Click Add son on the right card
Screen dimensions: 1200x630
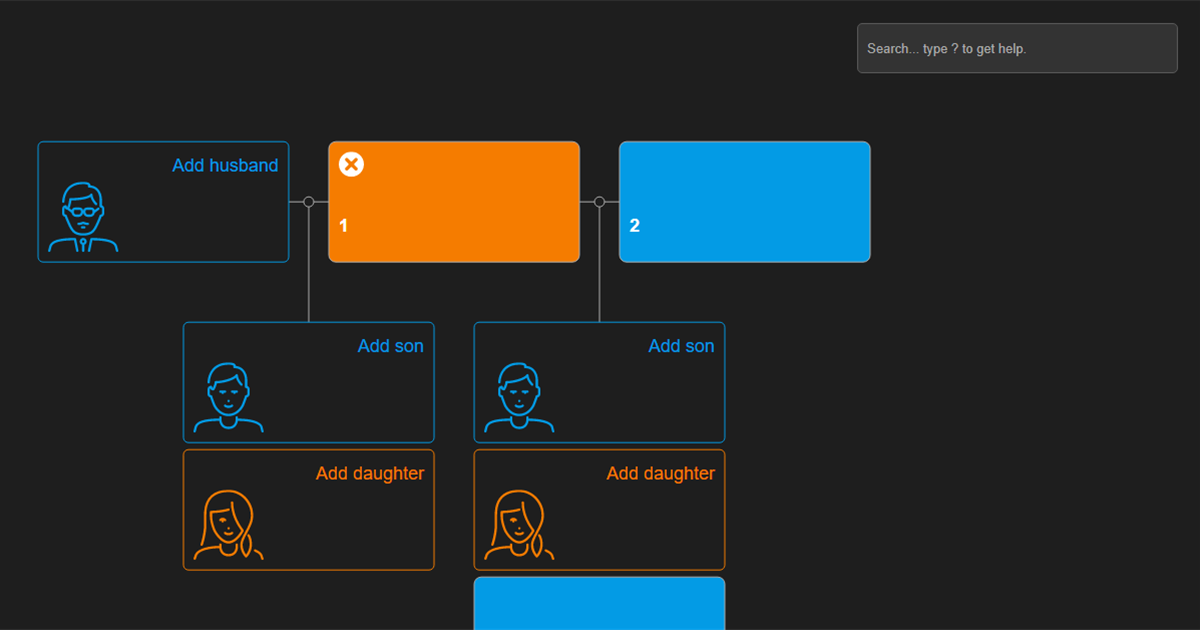[x=681, y=346]
